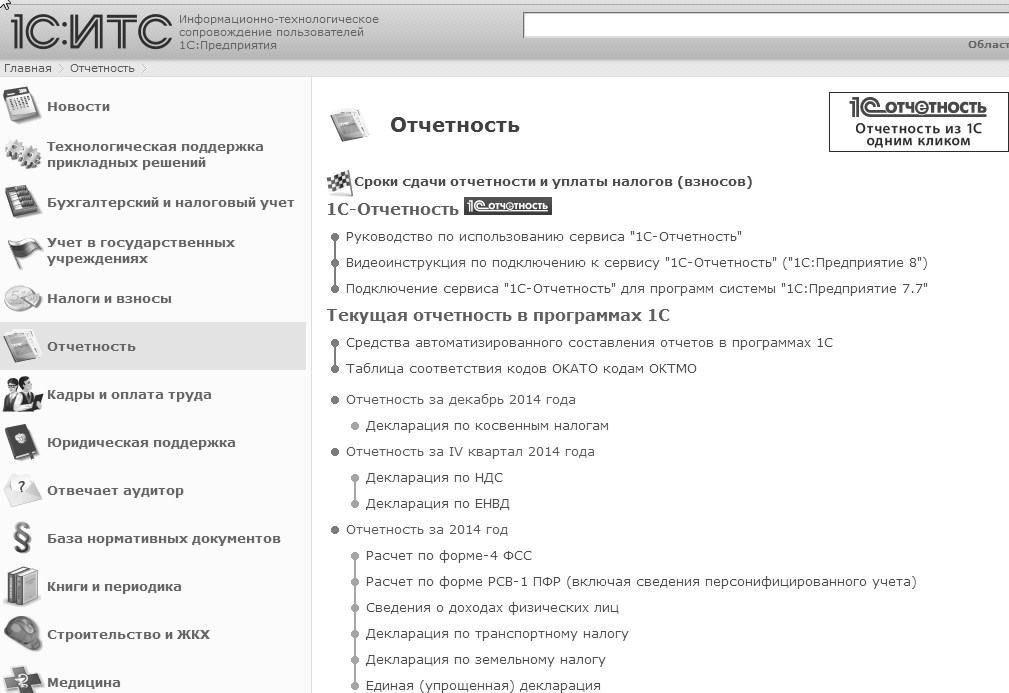Click the small 1С-Отчетность badge next to heading
This screenshot has width=1009, height=693.
[x=508, y=206]
